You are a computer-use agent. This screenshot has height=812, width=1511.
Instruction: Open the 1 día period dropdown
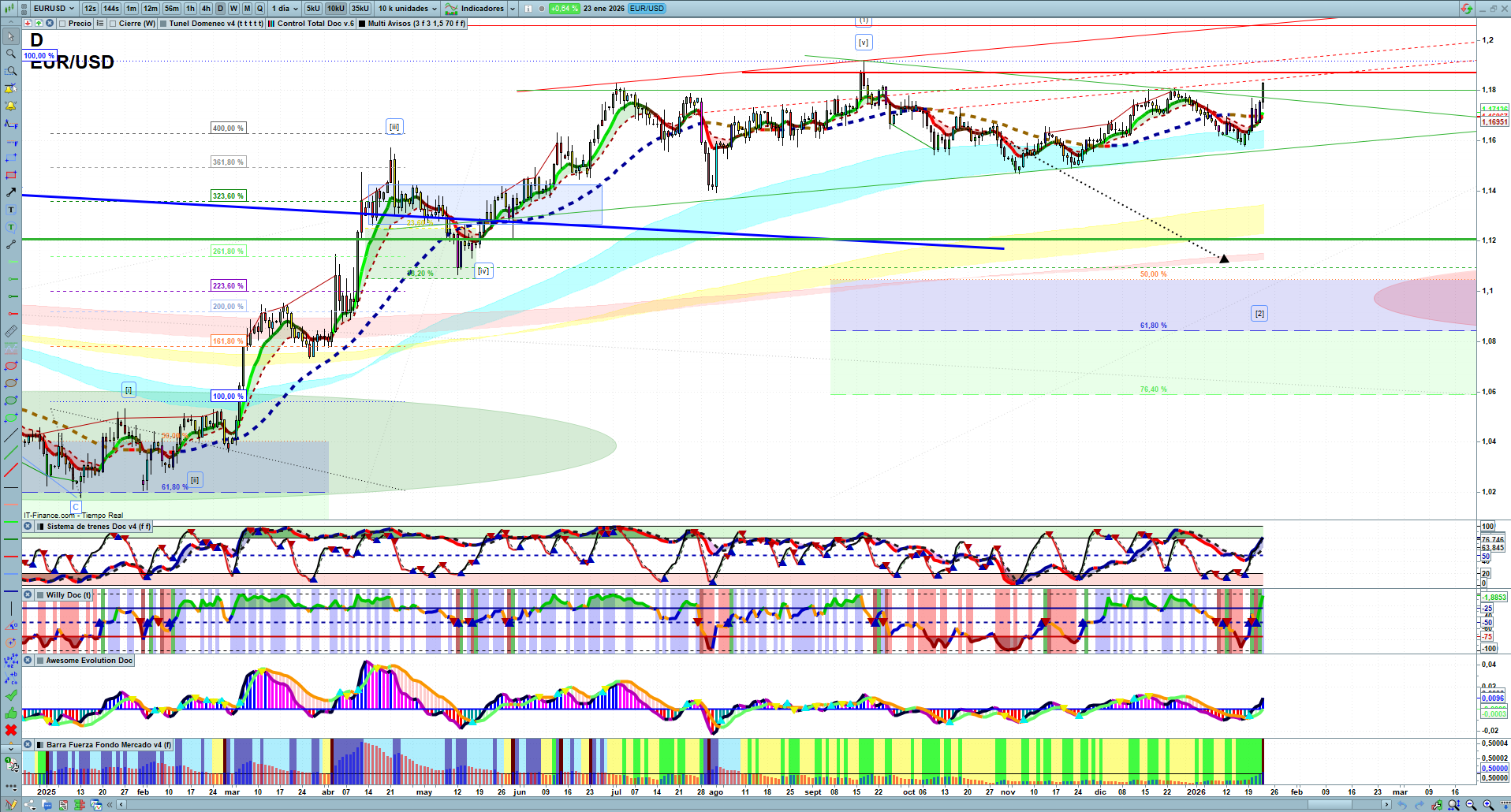tap(285, 9)
